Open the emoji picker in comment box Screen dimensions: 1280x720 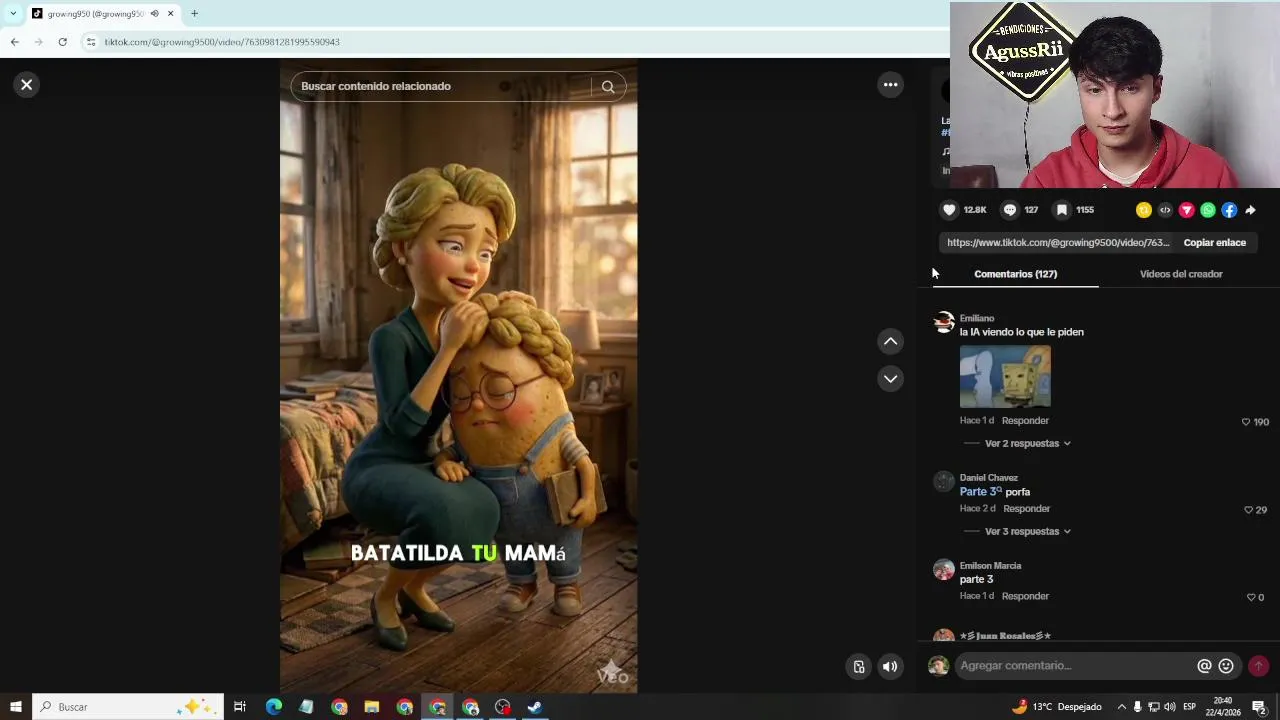coord(1226,666)
